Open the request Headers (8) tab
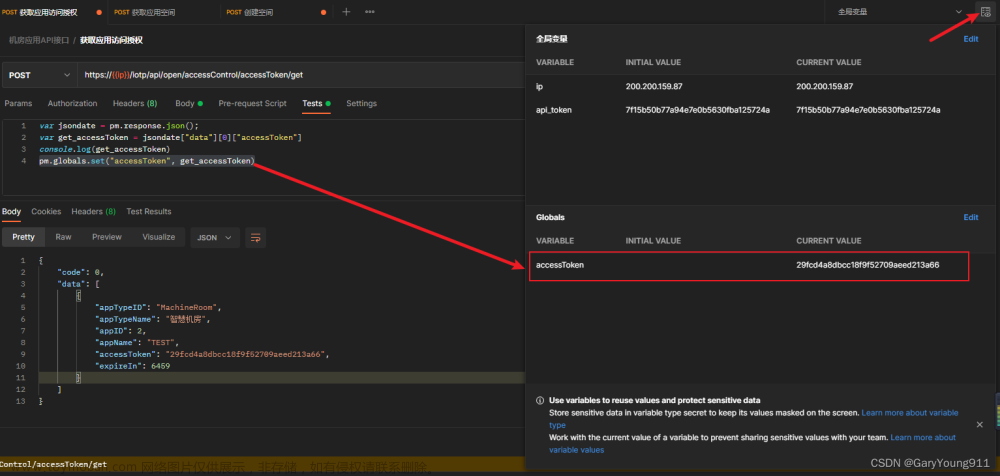The image size is (1000, 476). [x=135, y=103]
